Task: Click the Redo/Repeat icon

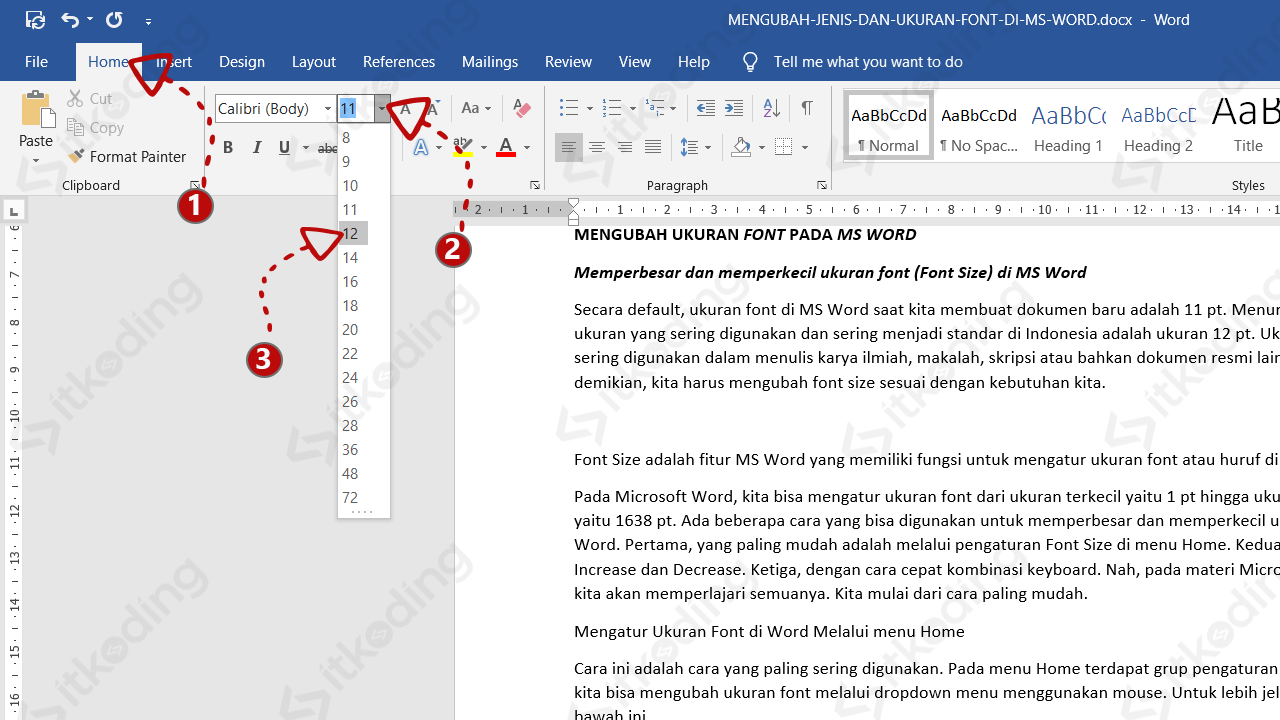Action: click(x=114, y=20)
